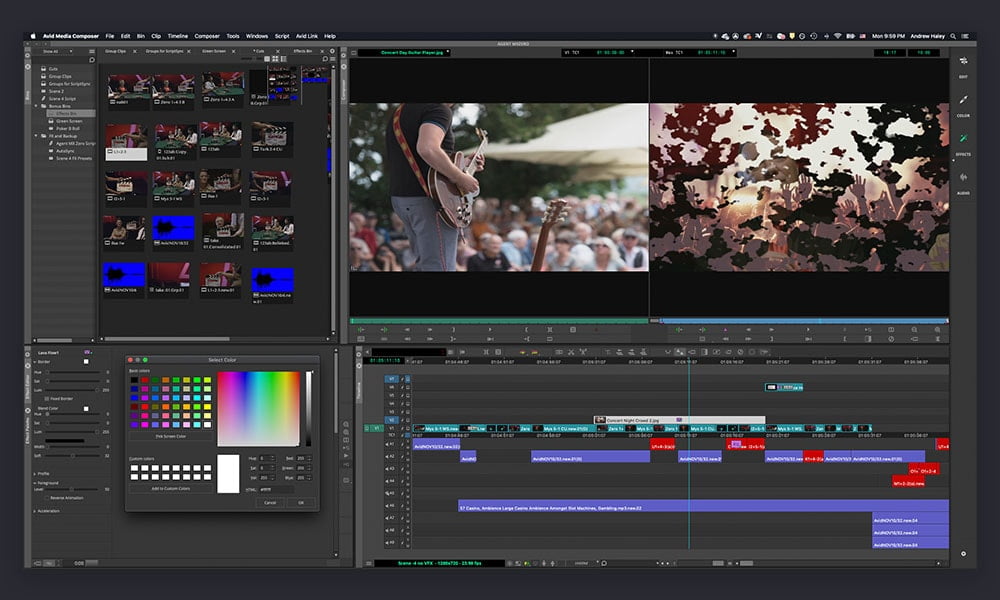Image resolution: width=1000 pixels, height=600 pixels.
Task: Collapse the Foreground parameter group
Action: pos(34,483)
